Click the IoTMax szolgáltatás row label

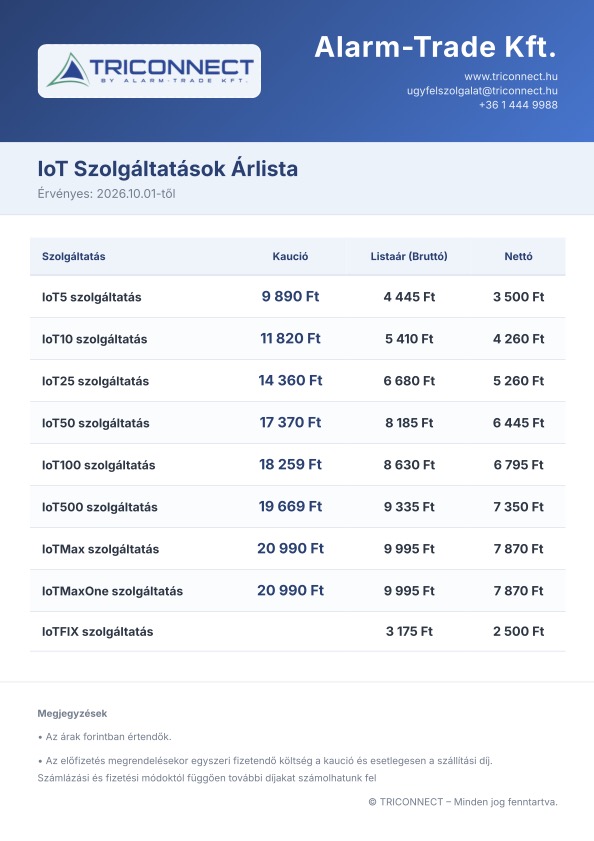(x=100, y=549)
